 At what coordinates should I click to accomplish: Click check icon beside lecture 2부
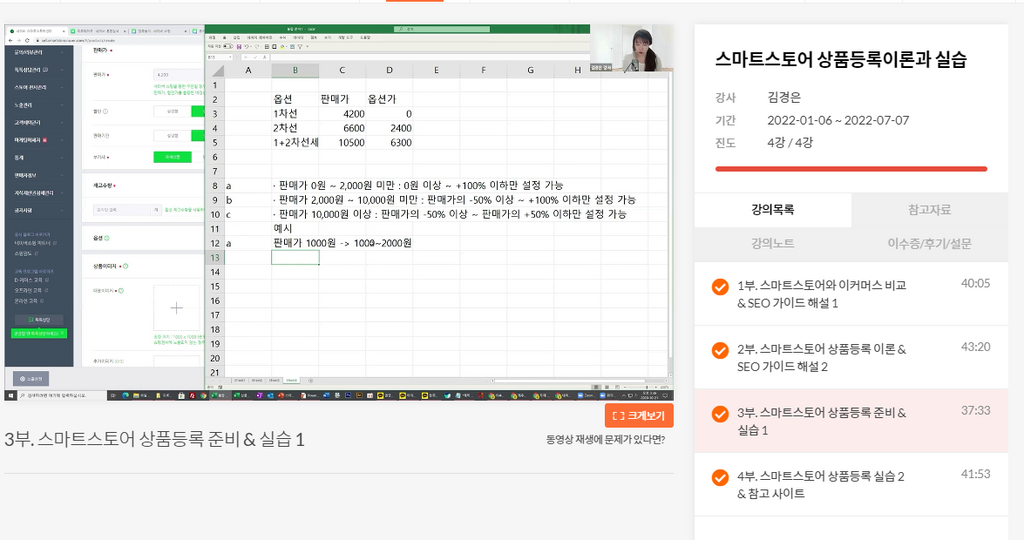click(x=720, y=351)
